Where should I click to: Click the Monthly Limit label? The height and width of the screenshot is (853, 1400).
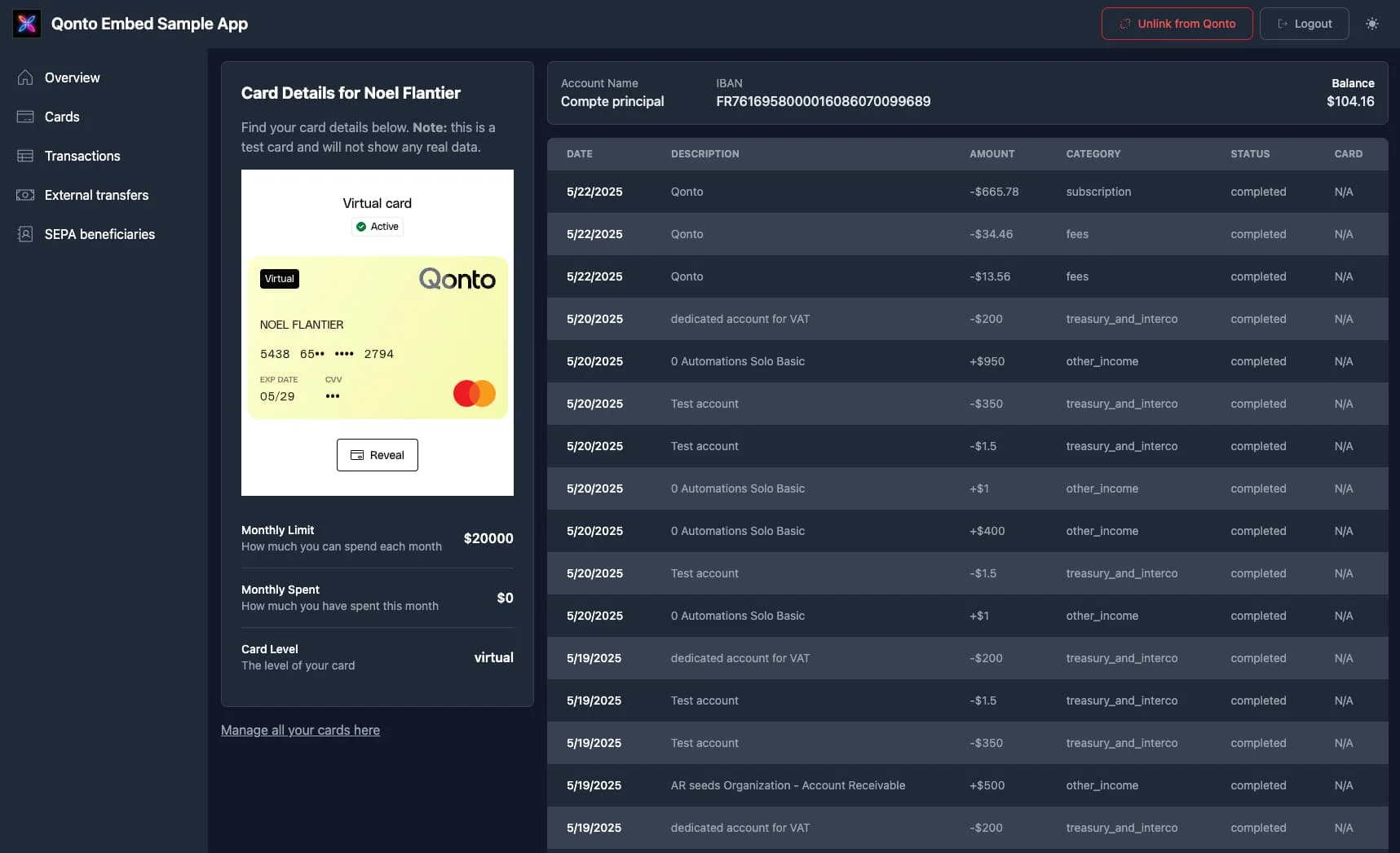click(277, 530)
